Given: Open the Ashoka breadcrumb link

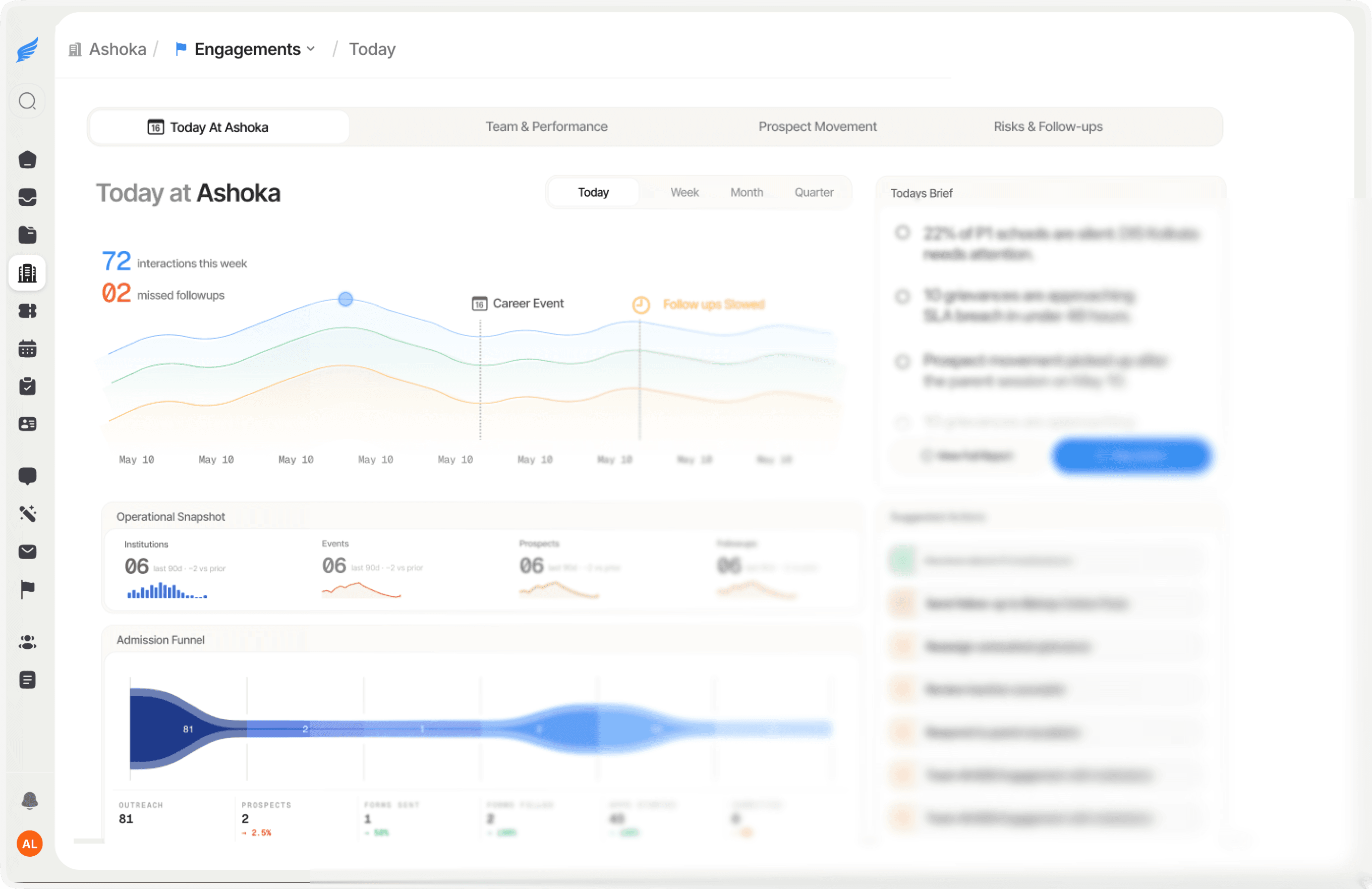Looking at the screenshot, I should (118, 49).
